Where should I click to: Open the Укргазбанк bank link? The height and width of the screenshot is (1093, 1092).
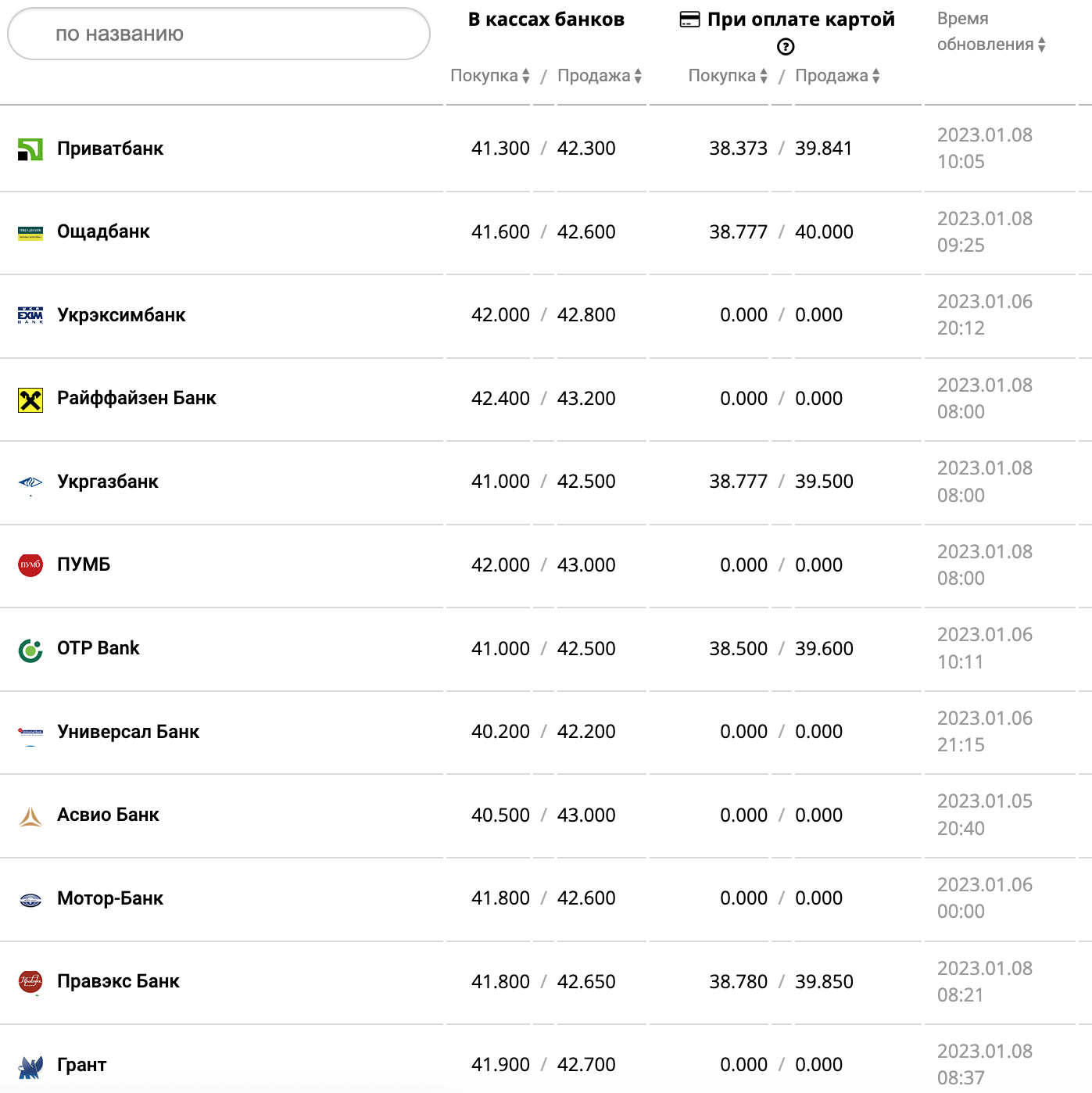point(108,482)
